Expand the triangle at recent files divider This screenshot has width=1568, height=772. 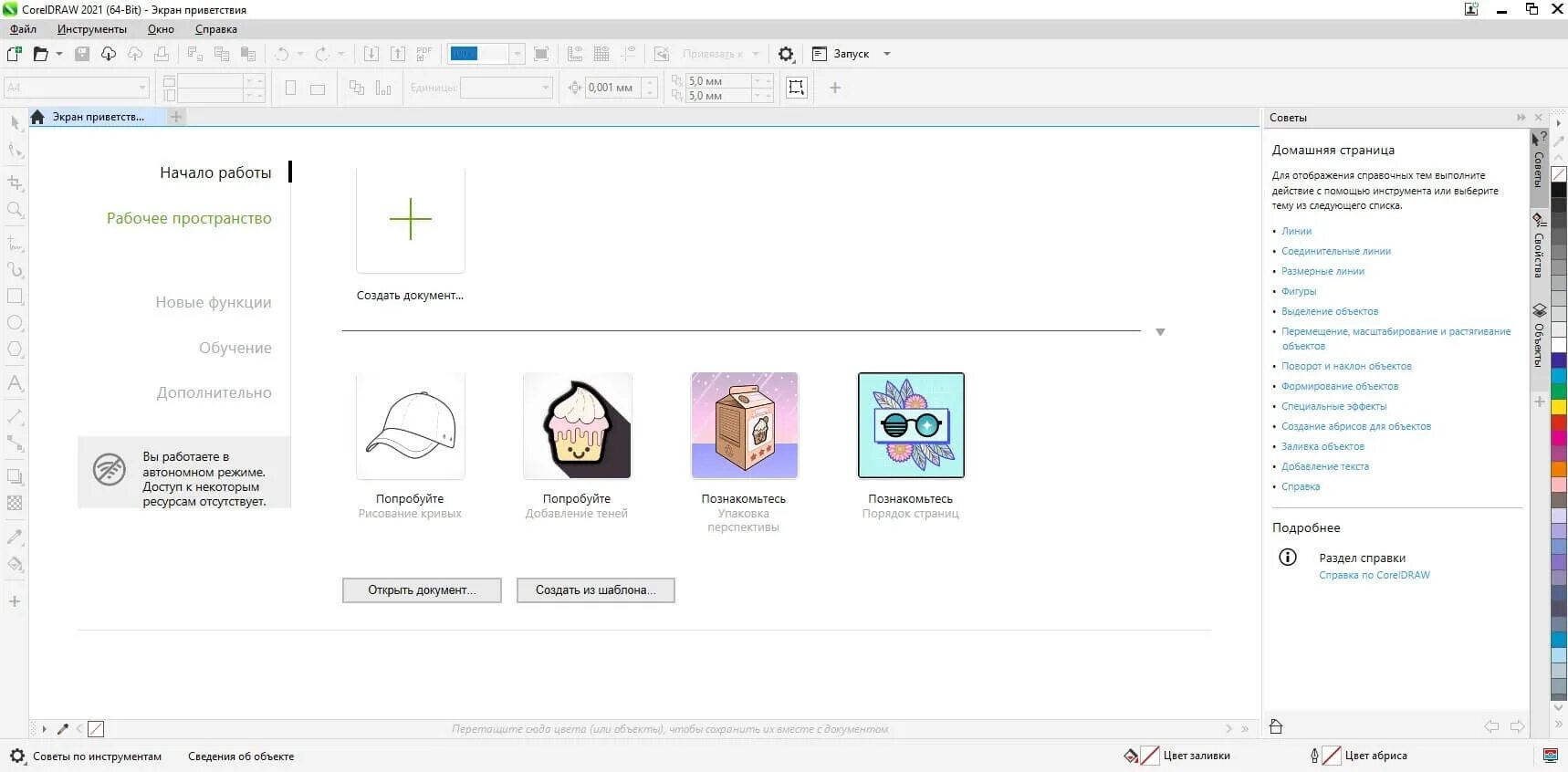pos(1160,332)
